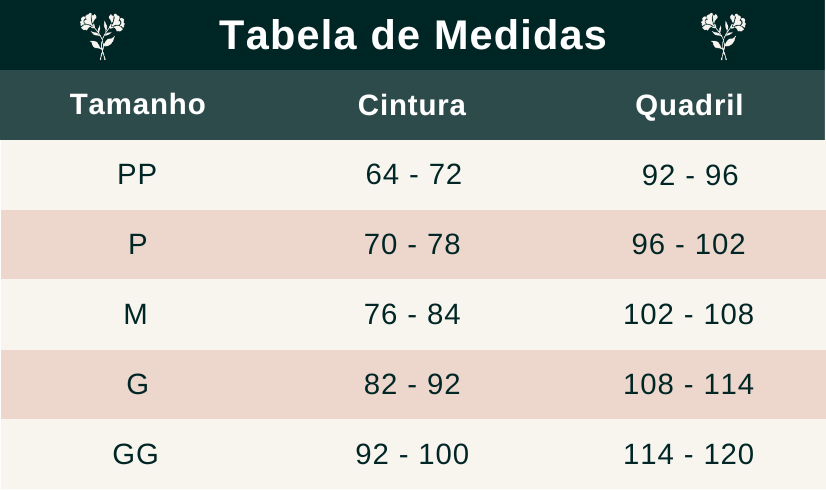
Task: Select the G size cell
Action: (x=137, y=384)
